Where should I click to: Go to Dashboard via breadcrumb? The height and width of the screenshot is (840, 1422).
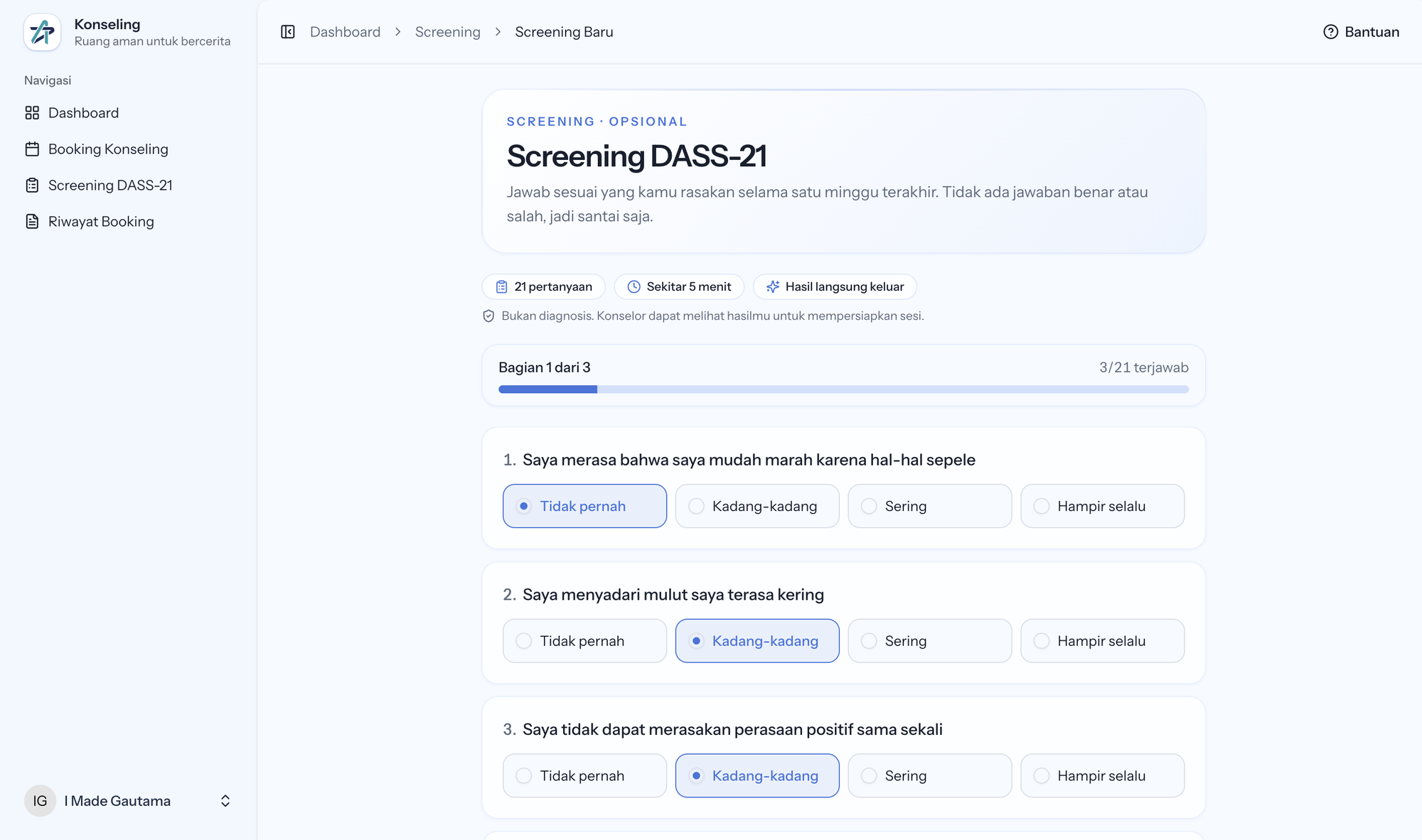pos(345,32)
